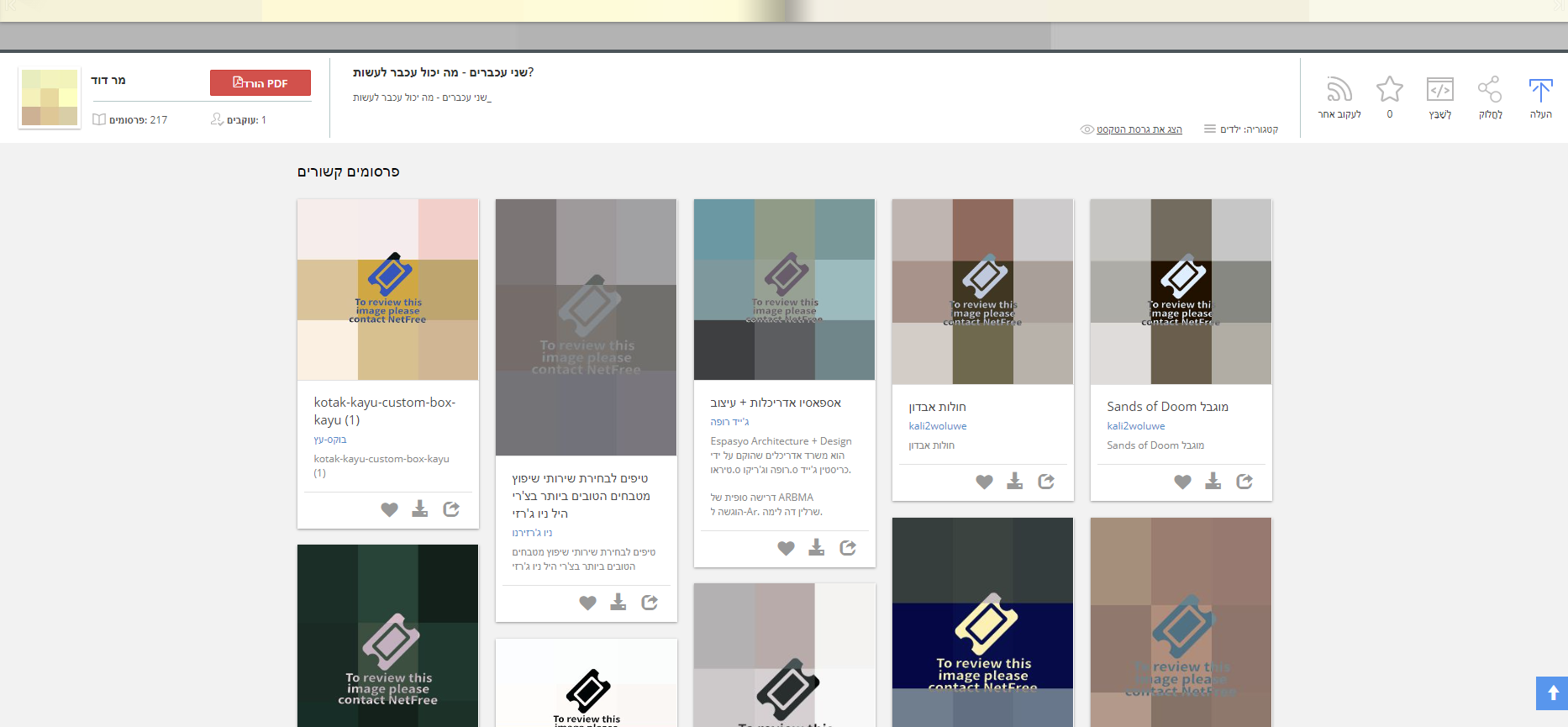Click the publications count 217 book icon
The height and width of the screenshot is (727, 1568).
click(x=130, y=119)
